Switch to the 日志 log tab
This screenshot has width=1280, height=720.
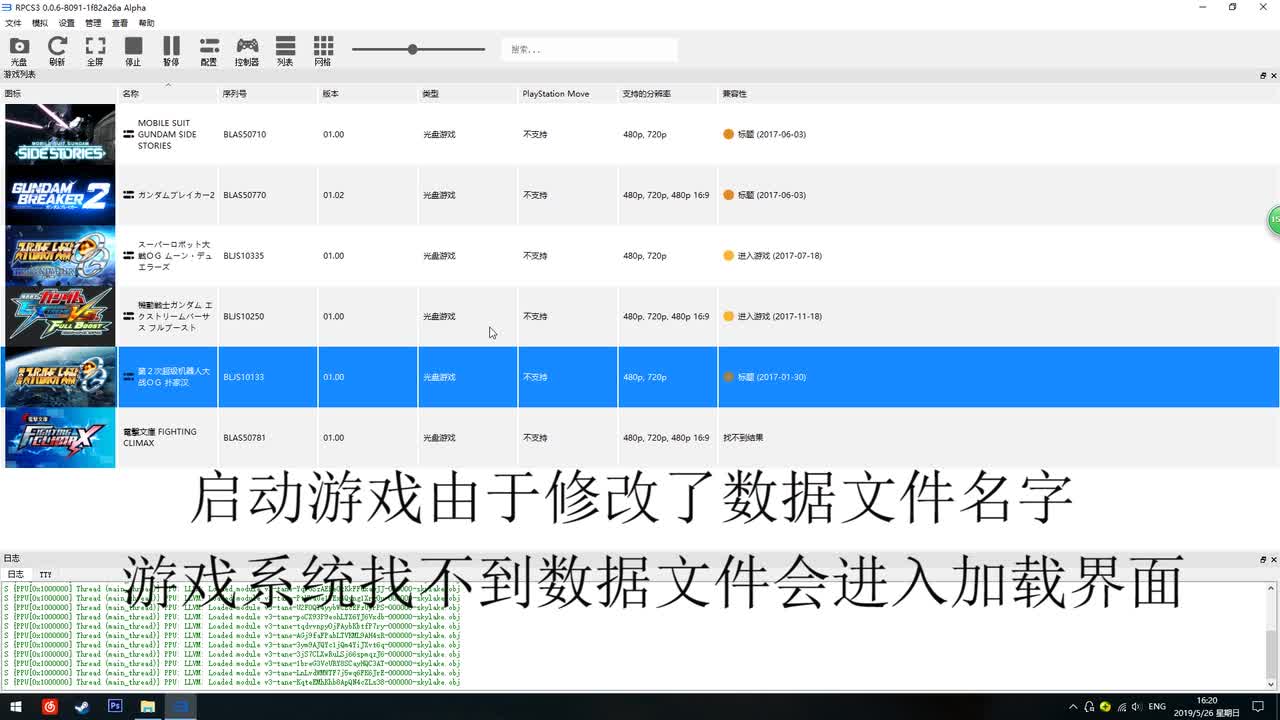15,574
